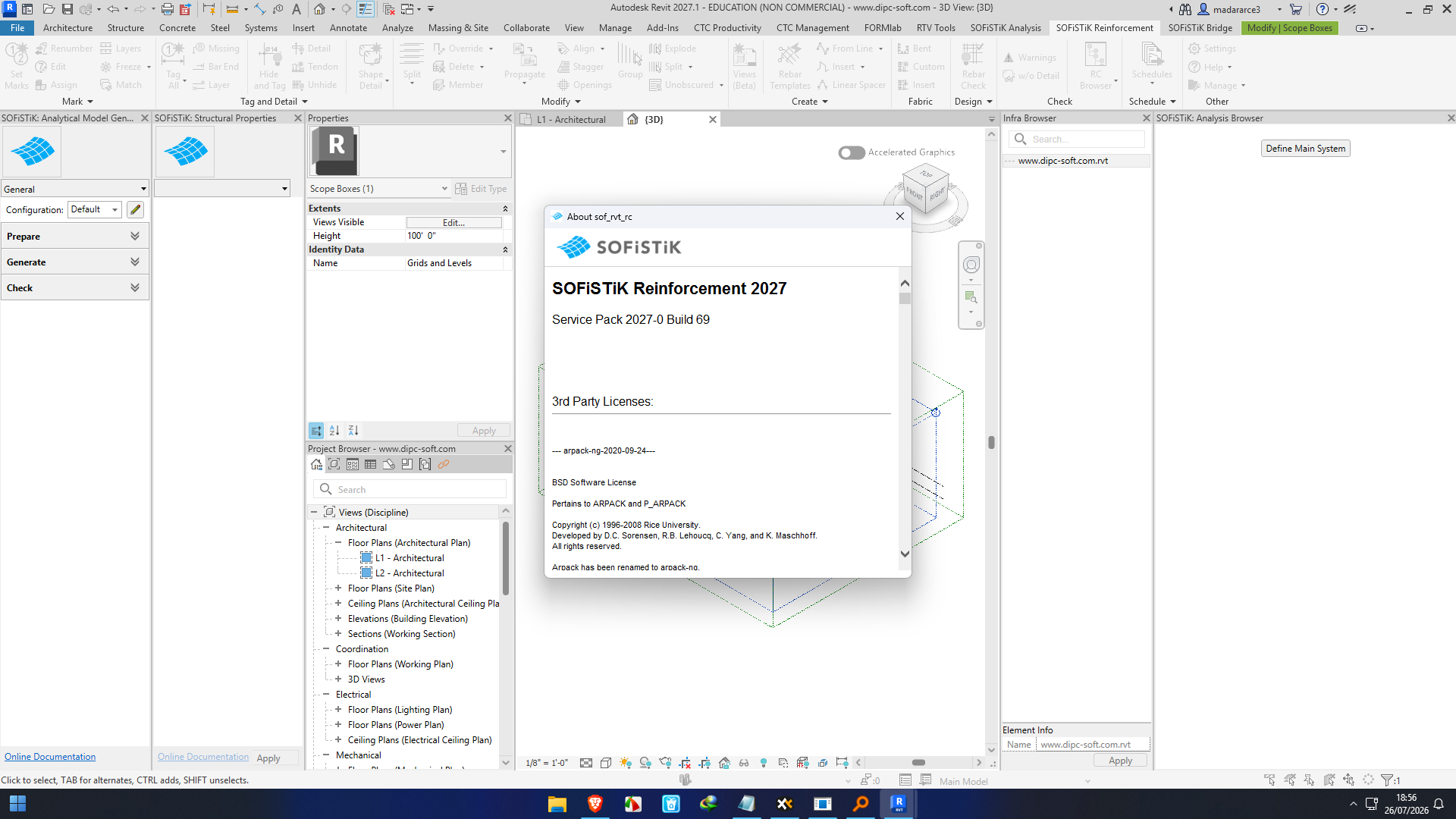Open the Rendering Dialog teapot icon

(x=665, y=763)
